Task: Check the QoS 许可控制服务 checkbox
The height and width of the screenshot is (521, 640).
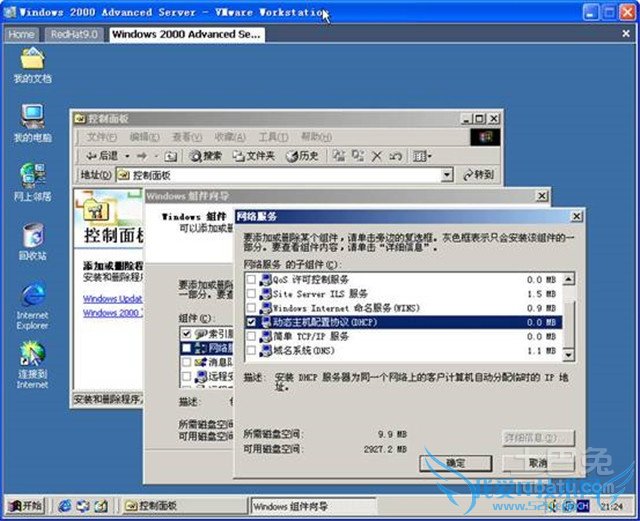Action: [x=251, y=279]
